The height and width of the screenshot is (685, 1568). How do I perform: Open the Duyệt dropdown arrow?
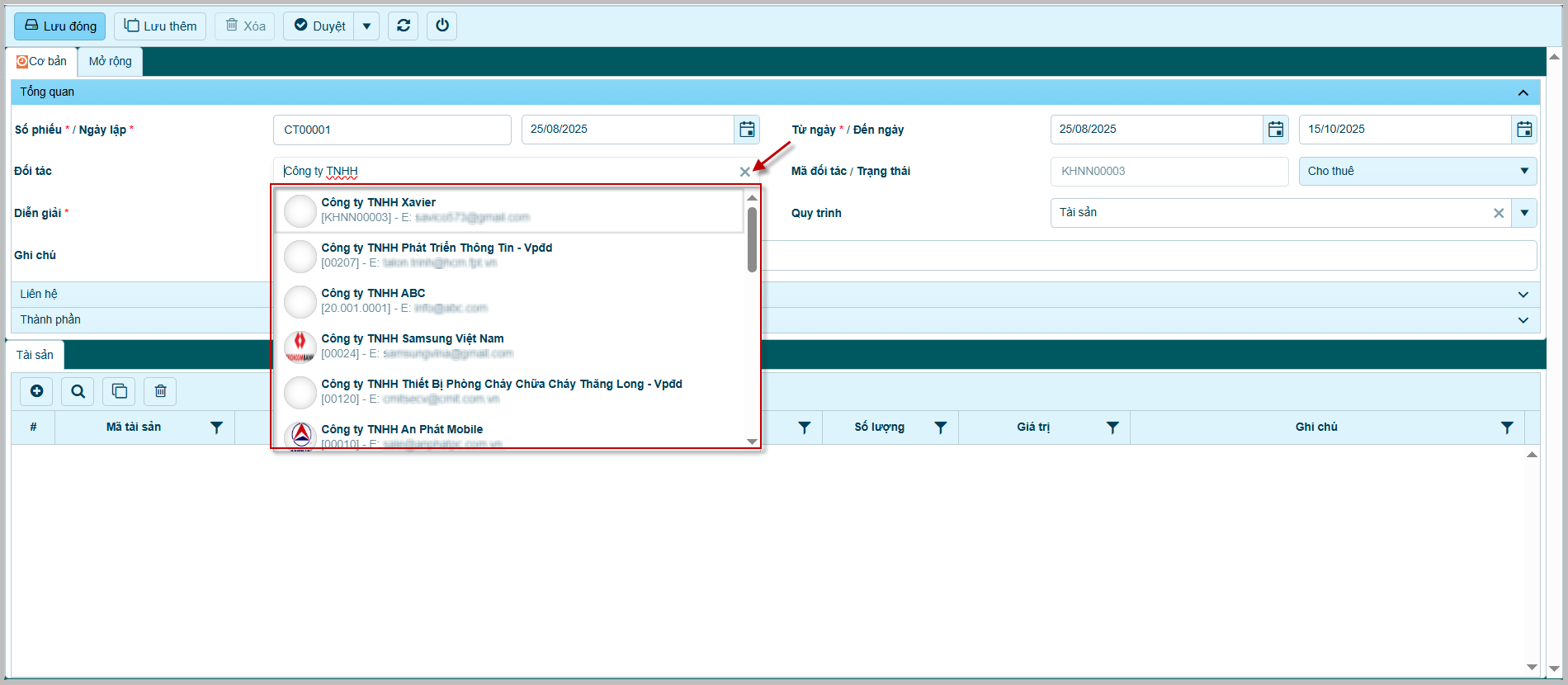pyautogui.click(x=366, y=26)
